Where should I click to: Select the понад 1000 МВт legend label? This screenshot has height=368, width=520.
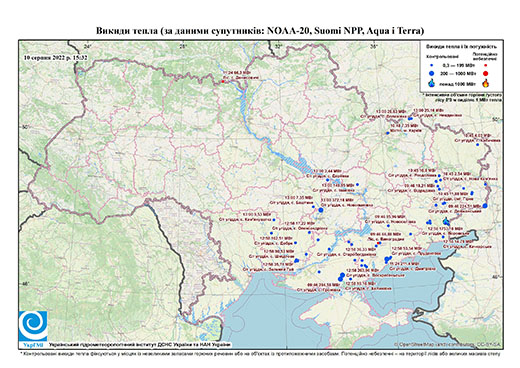[x=458, y=83]
